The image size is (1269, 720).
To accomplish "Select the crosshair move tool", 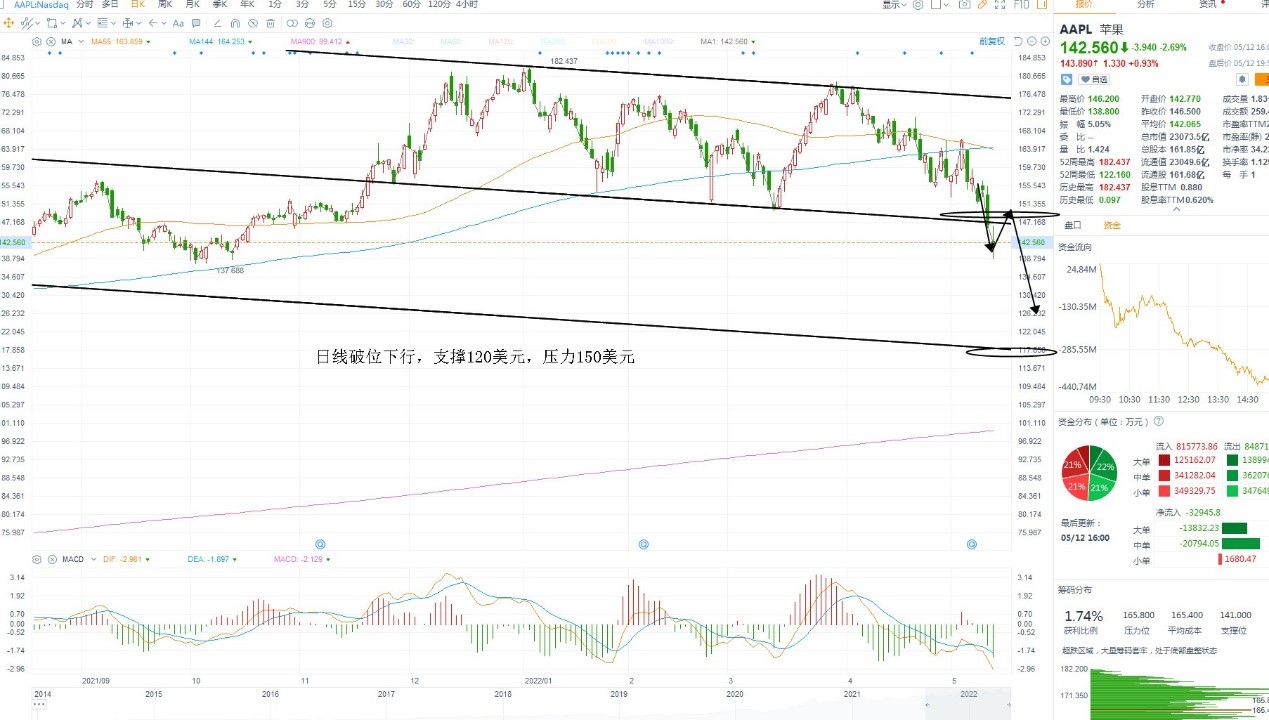I will 8,23.
